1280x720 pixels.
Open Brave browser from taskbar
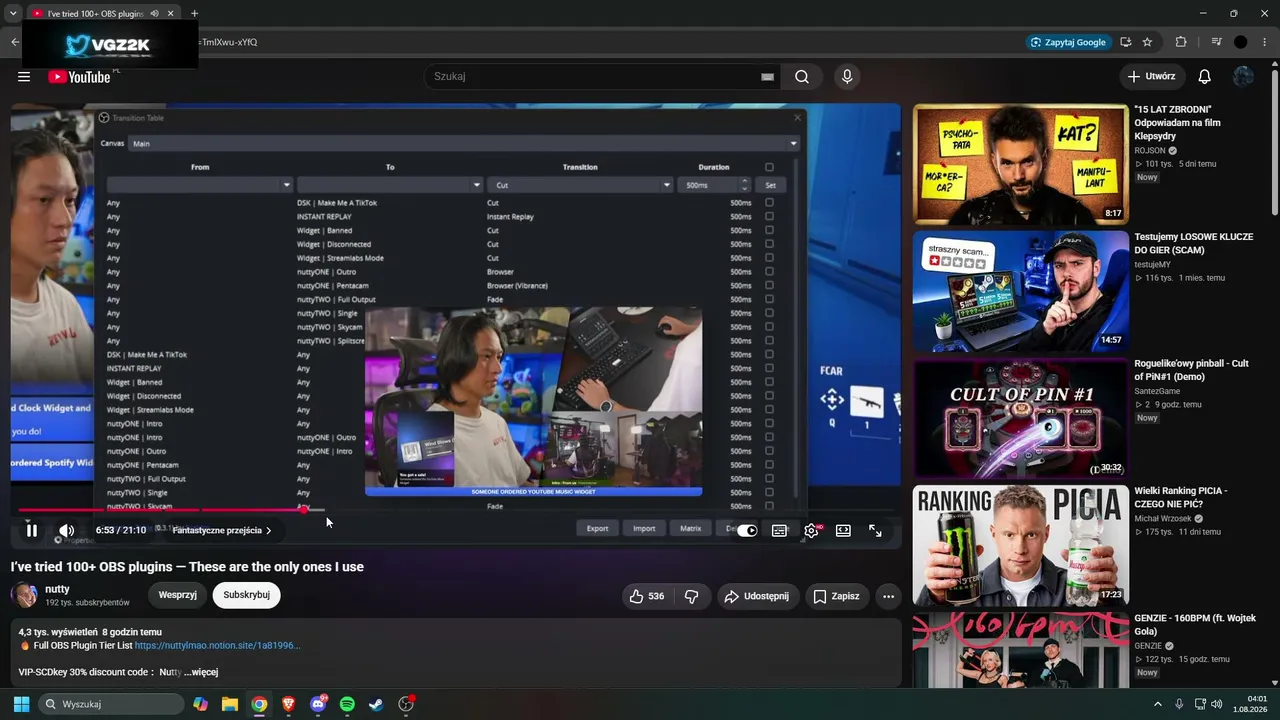(289, 704)
